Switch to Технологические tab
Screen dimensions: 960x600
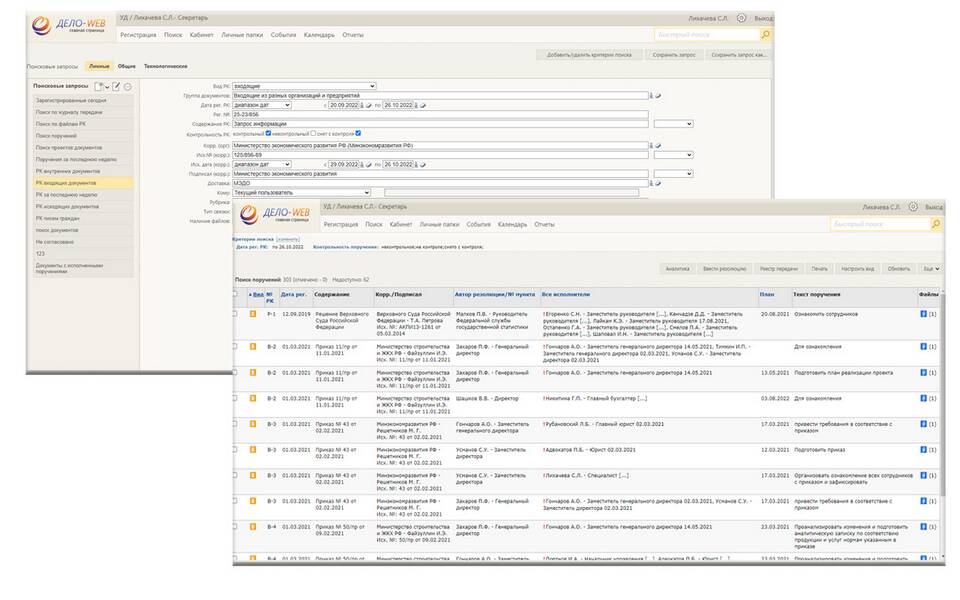point(165,66)
